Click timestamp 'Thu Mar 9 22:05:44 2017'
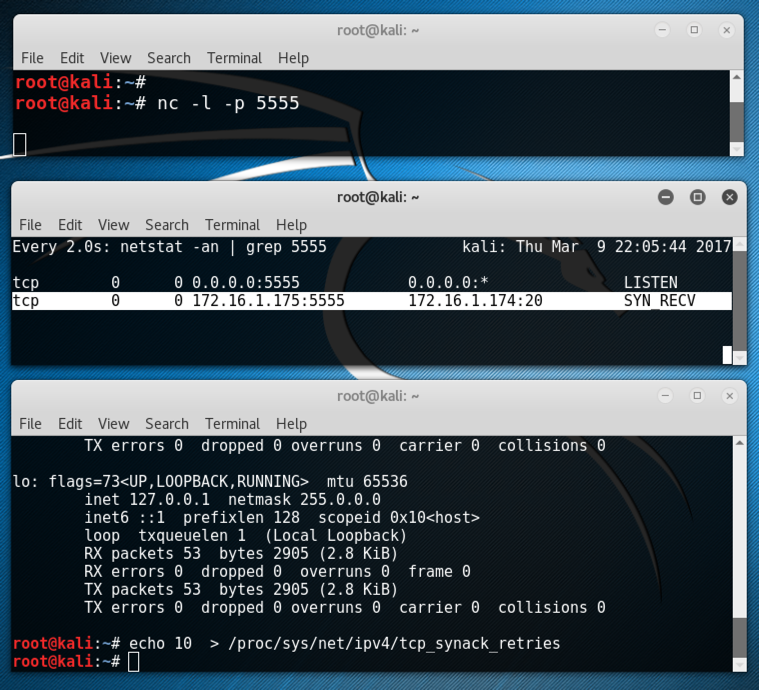Screen dimensions: 759x690 pos(623,247)
